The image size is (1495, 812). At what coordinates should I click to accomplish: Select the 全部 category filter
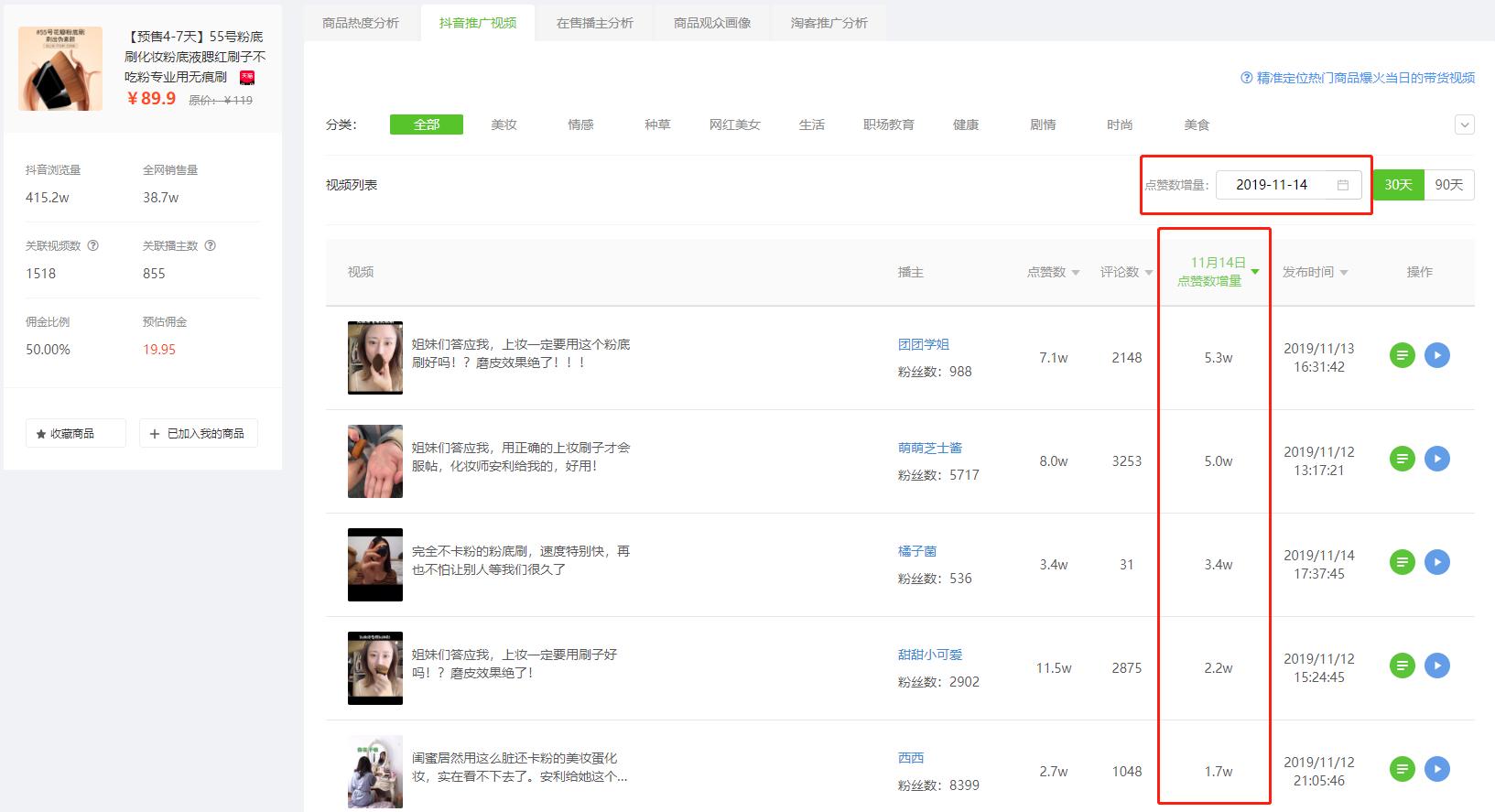[x=426, y=125]
